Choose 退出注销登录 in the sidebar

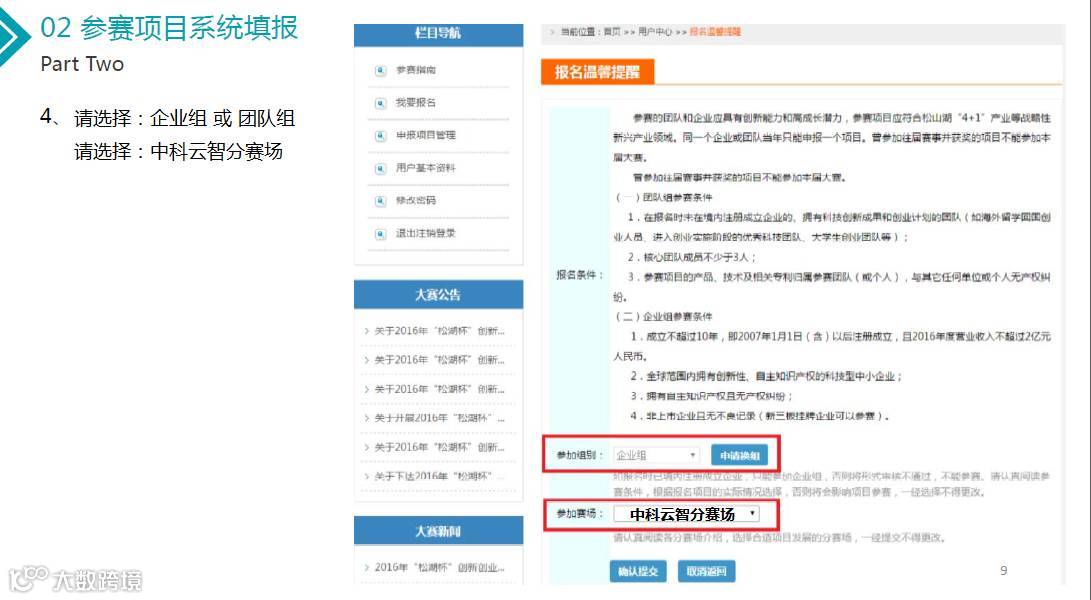(426, 233)
